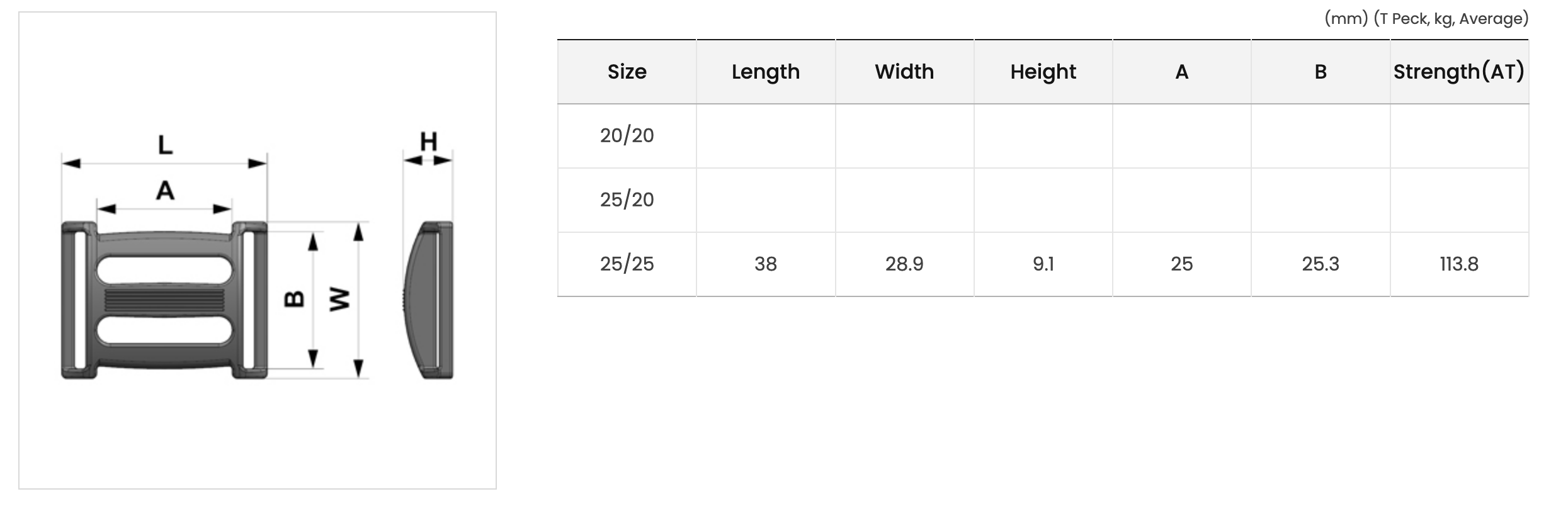Image resolution: width=1568 pixels, height=511 pixels.
Task: Select the column header labeled A
Action: coord(1182,72)
